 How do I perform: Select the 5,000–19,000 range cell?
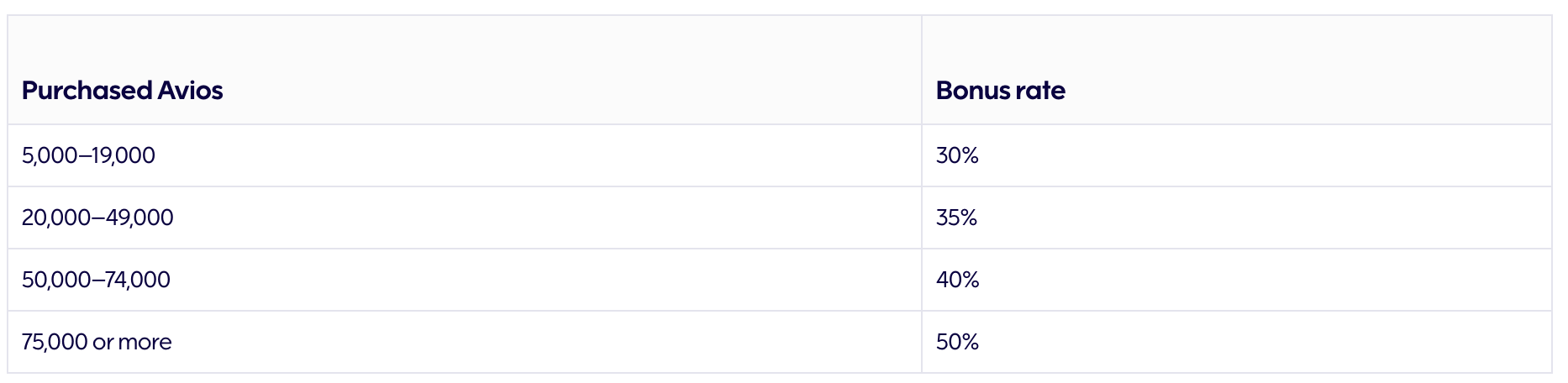click(x=88, y=156)
